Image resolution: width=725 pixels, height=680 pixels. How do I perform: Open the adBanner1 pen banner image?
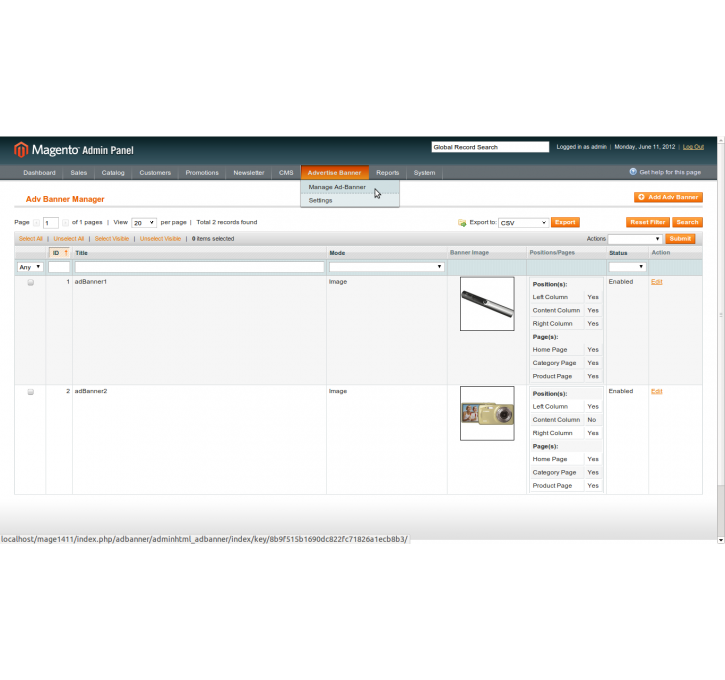pos(487,304)
